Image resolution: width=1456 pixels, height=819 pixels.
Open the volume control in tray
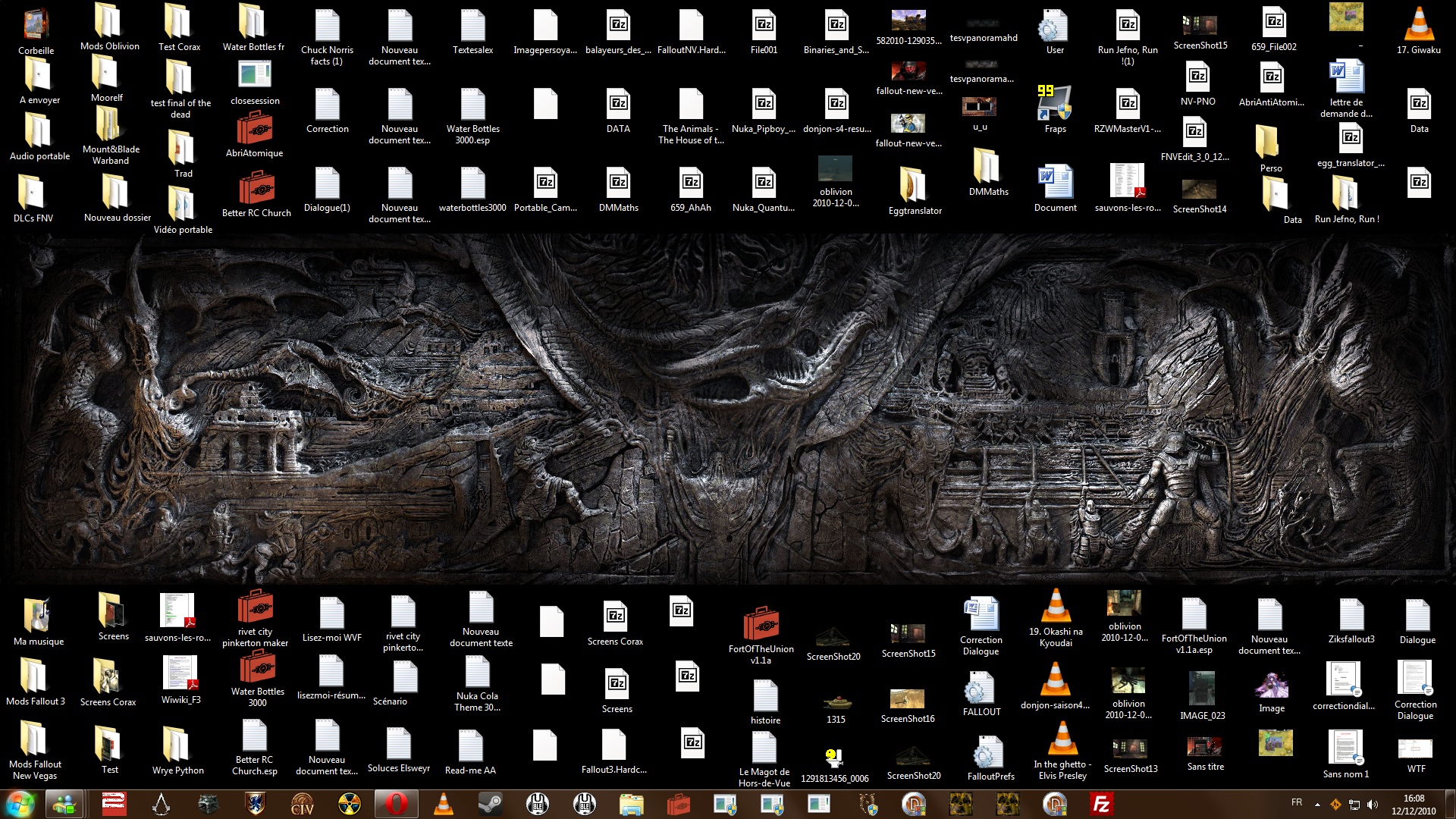point(1373,805)
